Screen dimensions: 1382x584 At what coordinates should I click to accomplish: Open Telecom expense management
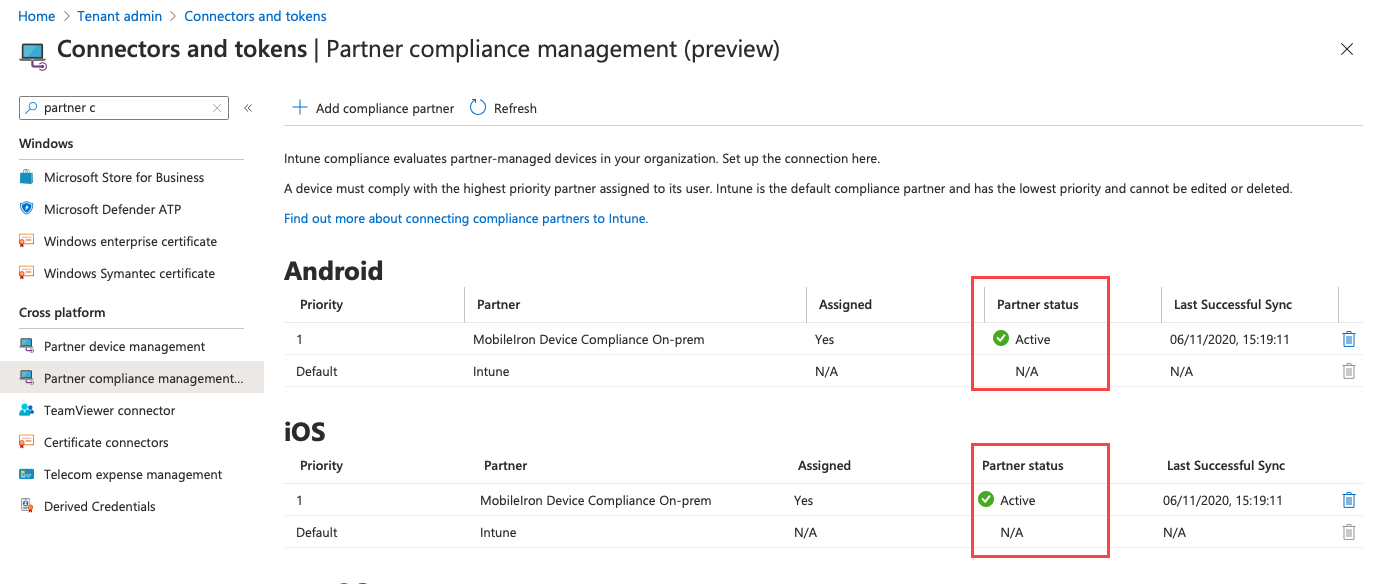[133, 474]
